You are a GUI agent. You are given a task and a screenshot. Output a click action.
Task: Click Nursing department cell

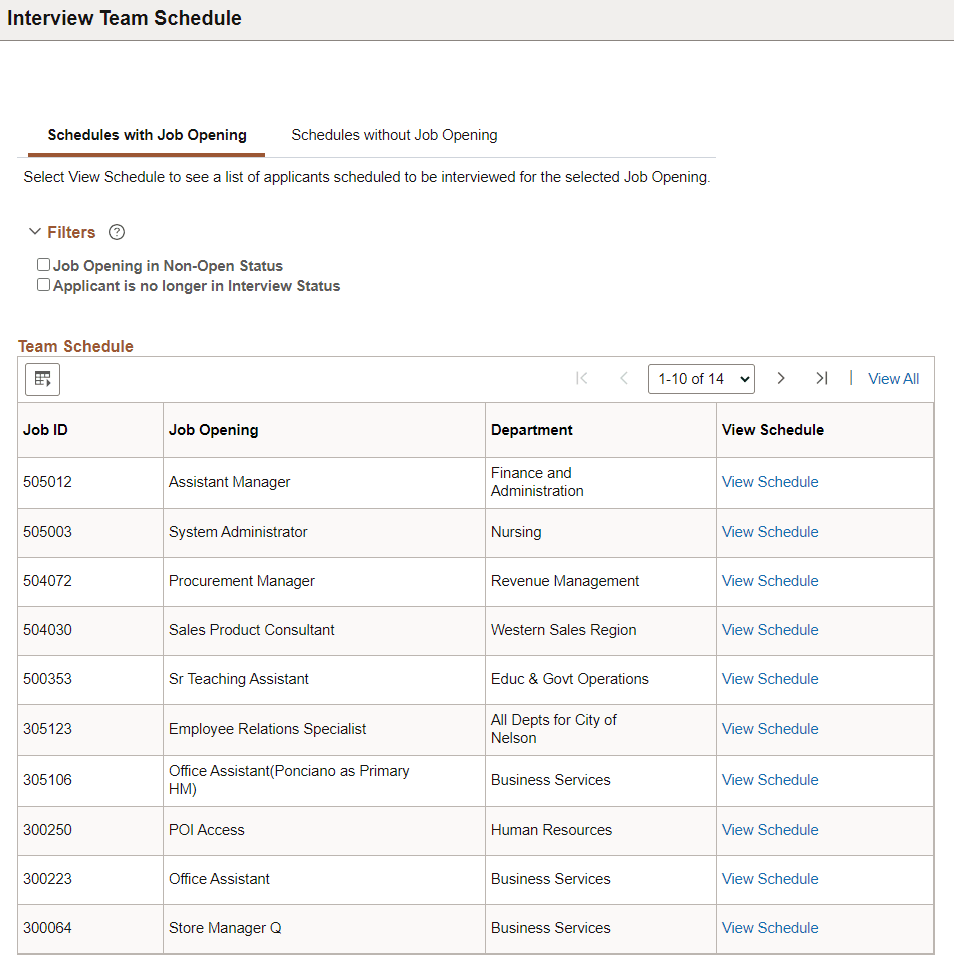point(601,532)
